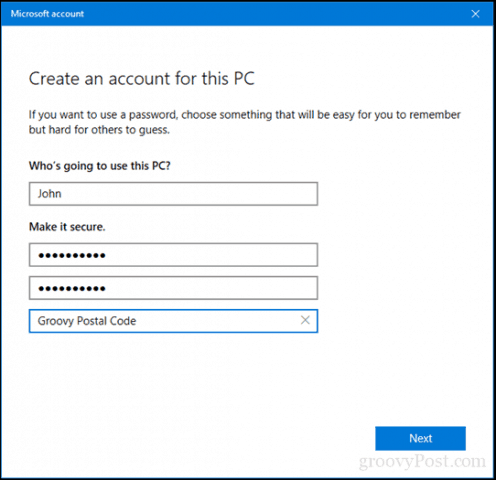Screen dimensions: 496x480
Task: Click the Who's going to use this PC label
Action: click(100, 166)
